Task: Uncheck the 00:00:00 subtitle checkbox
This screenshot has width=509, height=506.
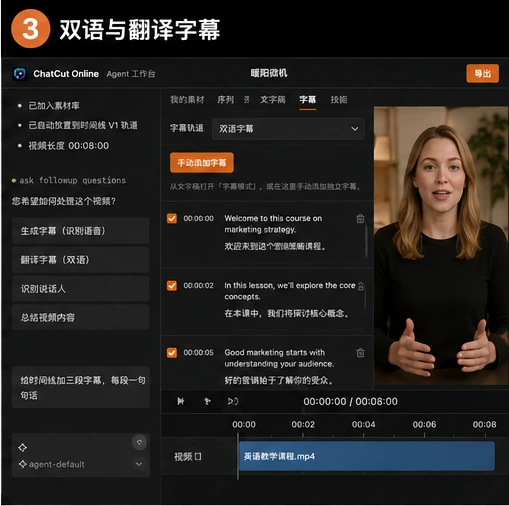Action: tap(172, 219)
